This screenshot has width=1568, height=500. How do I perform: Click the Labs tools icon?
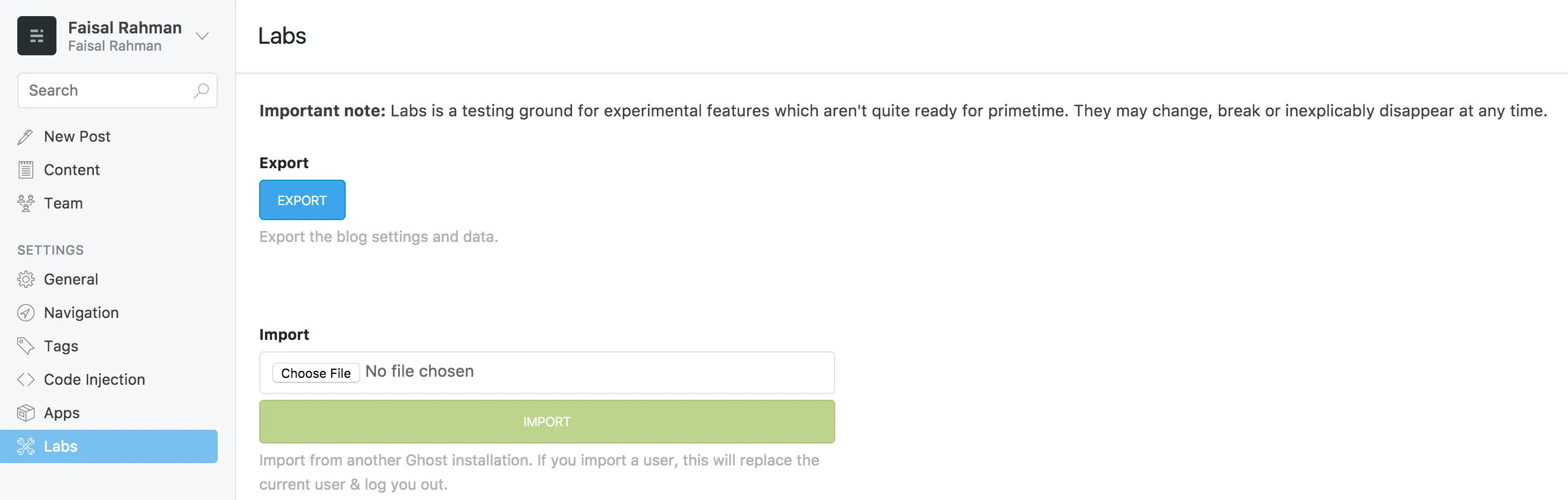click(25, 446)
